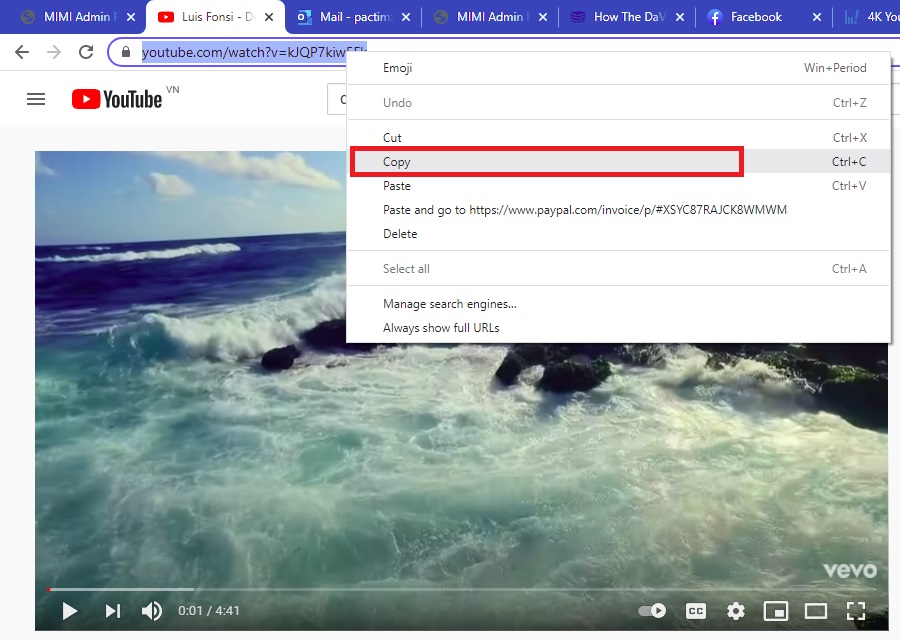900x640 pixels.
Task: Switch to Theater mode
Action: (x=815, y=610)
